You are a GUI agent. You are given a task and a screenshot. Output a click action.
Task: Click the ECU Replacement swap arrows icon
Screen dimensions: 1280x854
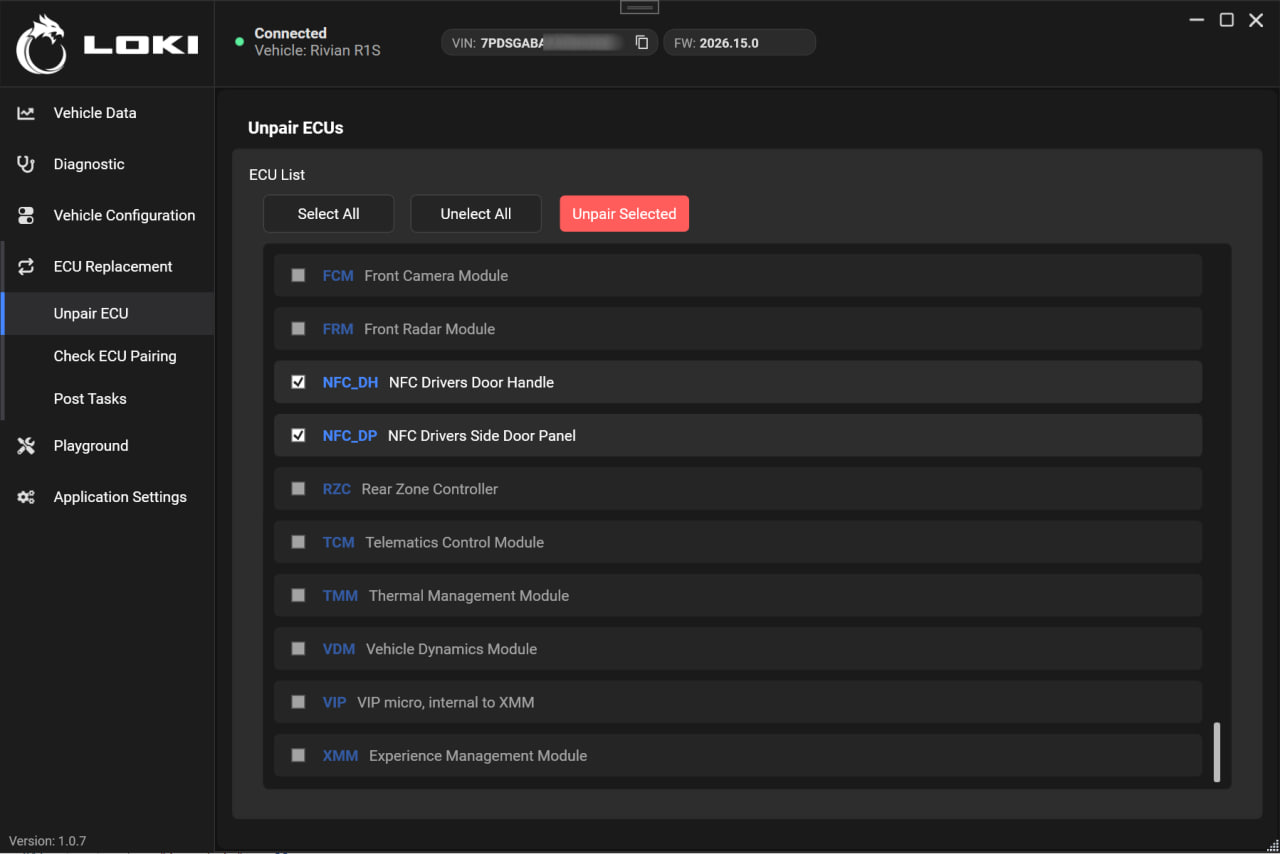click(26, 267)
